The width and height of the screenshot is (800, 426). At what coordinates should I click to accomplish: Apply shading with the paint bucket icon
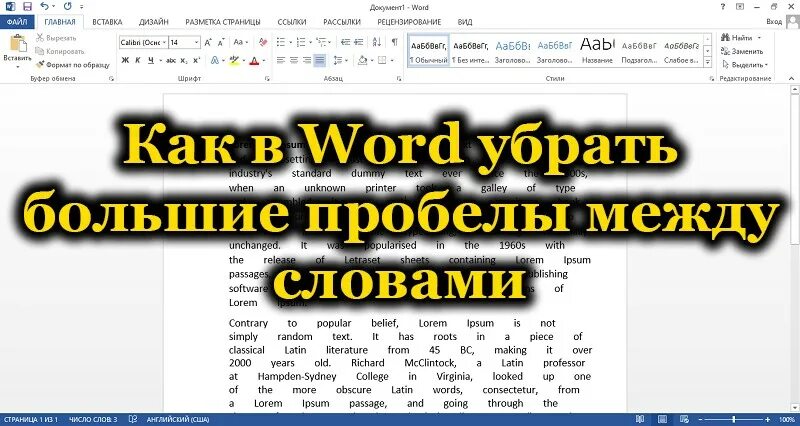(363, 60)
